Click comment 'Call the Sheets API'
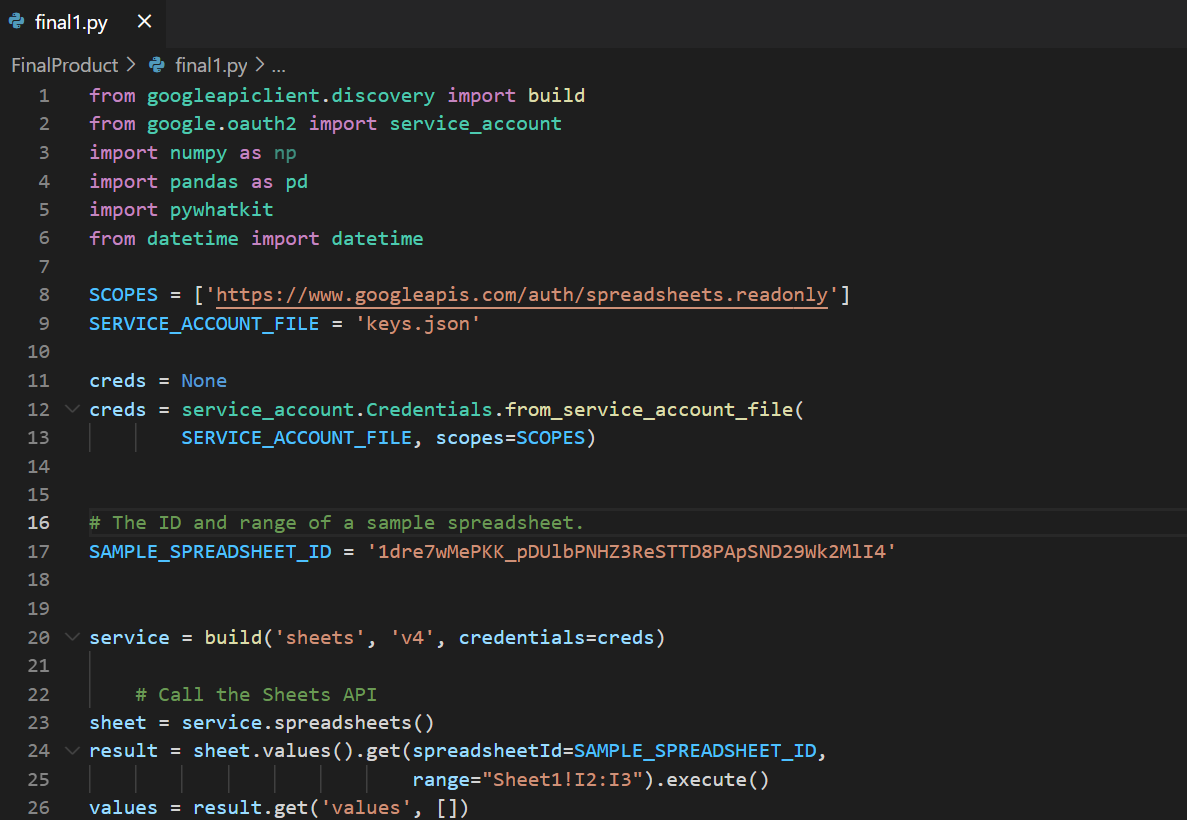 256,695
